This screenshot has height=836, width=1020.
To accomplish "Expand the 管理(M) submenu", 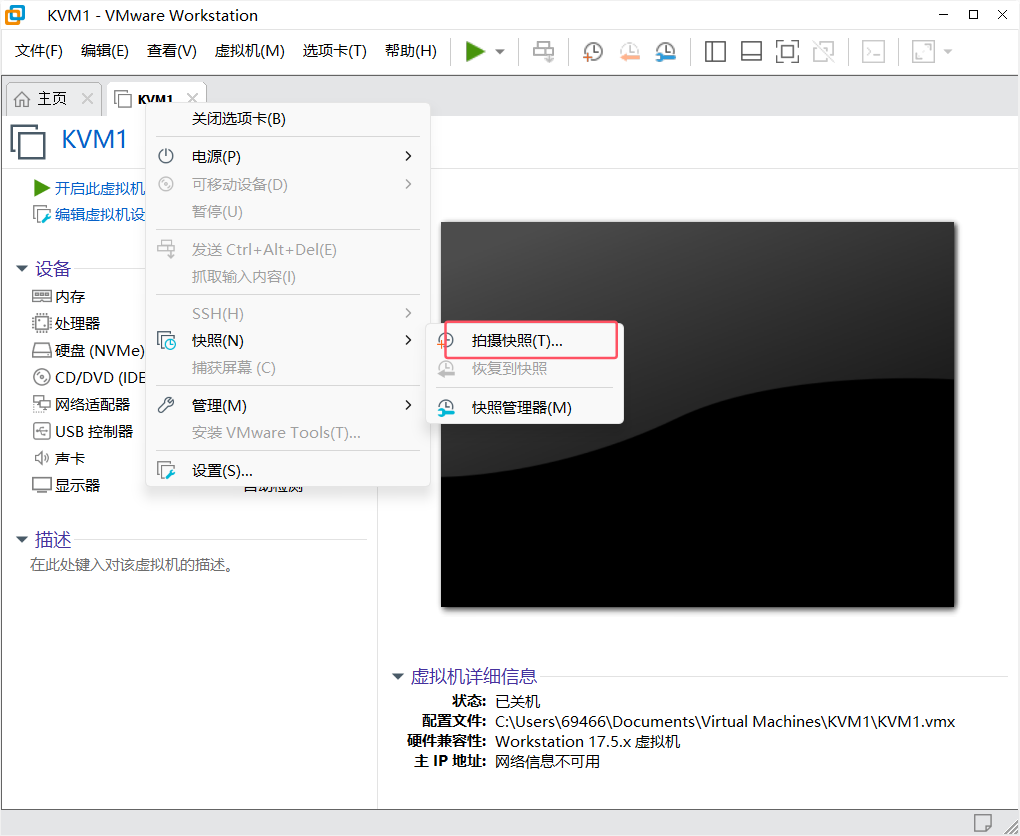I will [x=288, y=406].
